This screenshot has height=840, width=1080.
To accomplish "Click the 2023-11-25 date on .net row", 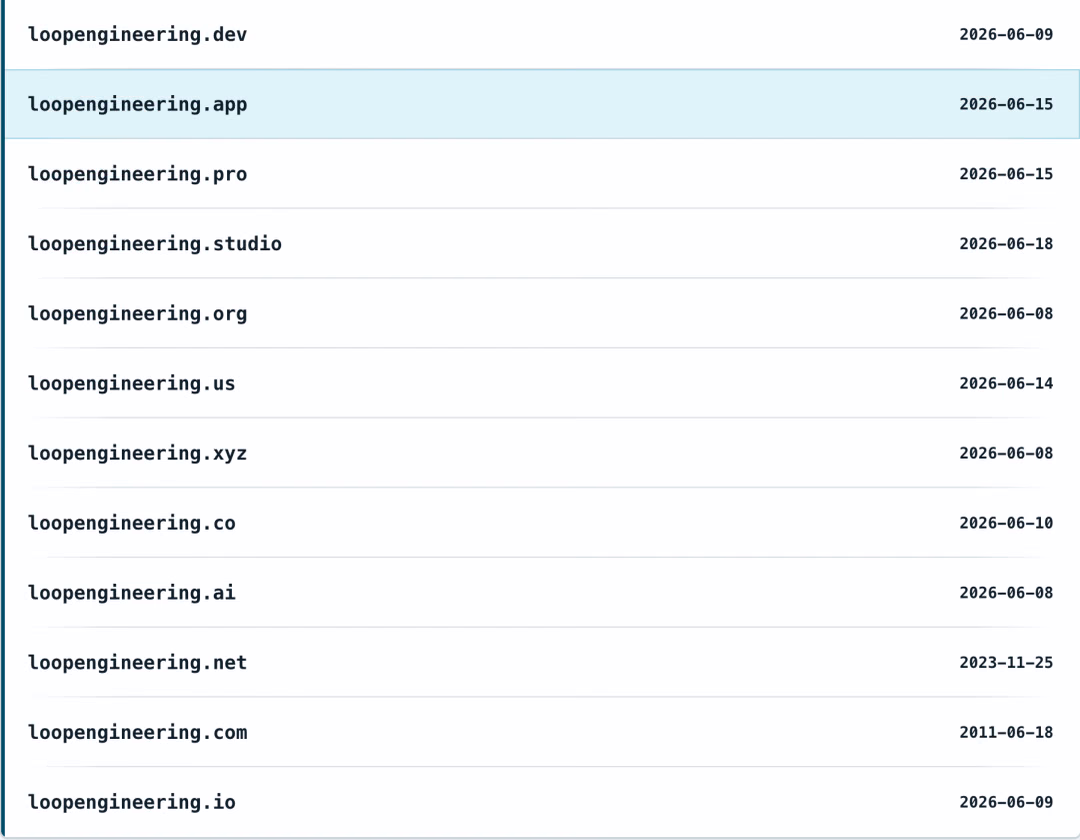I will coord(1006,662).
